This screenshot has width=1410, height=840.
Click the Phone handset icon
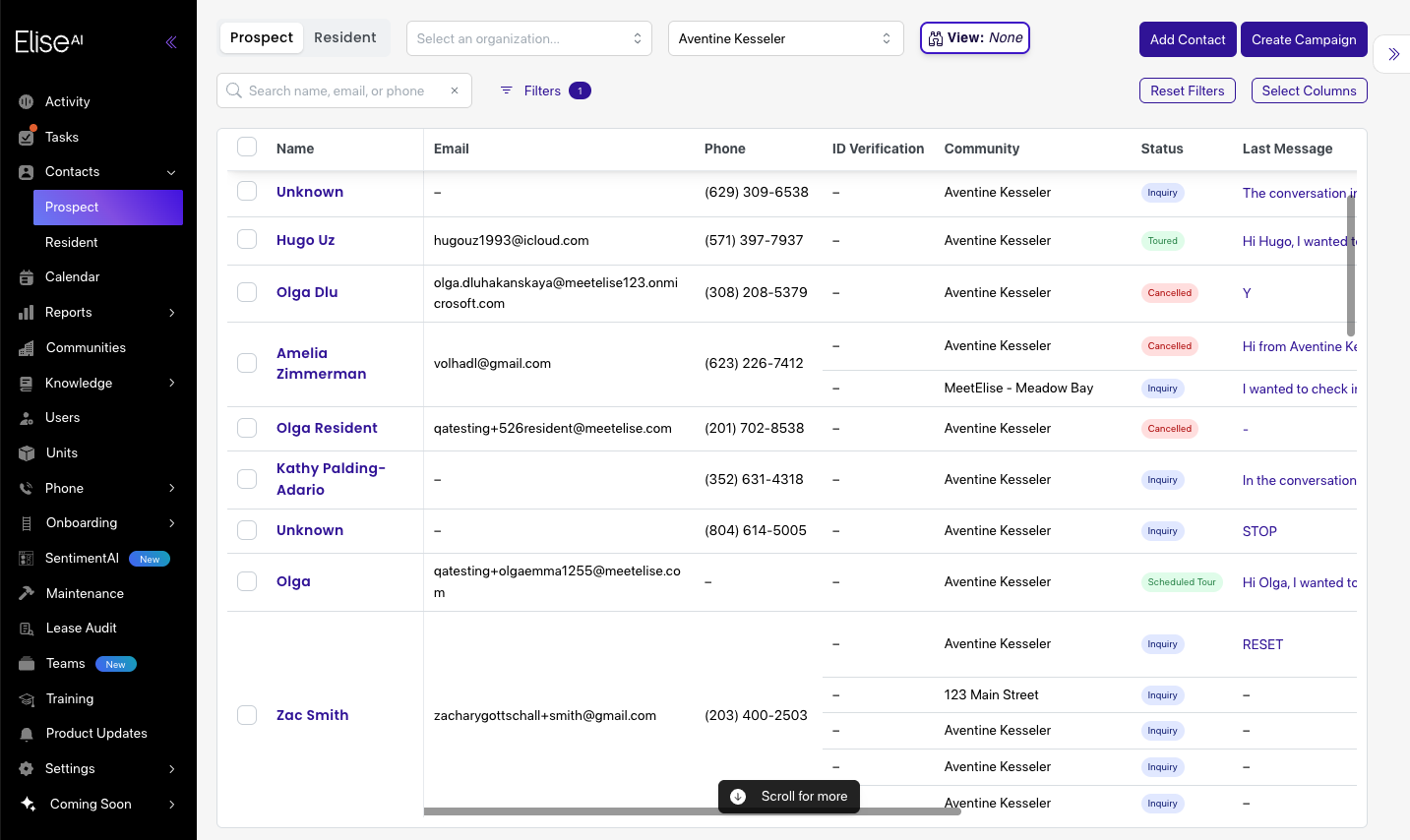27,489
